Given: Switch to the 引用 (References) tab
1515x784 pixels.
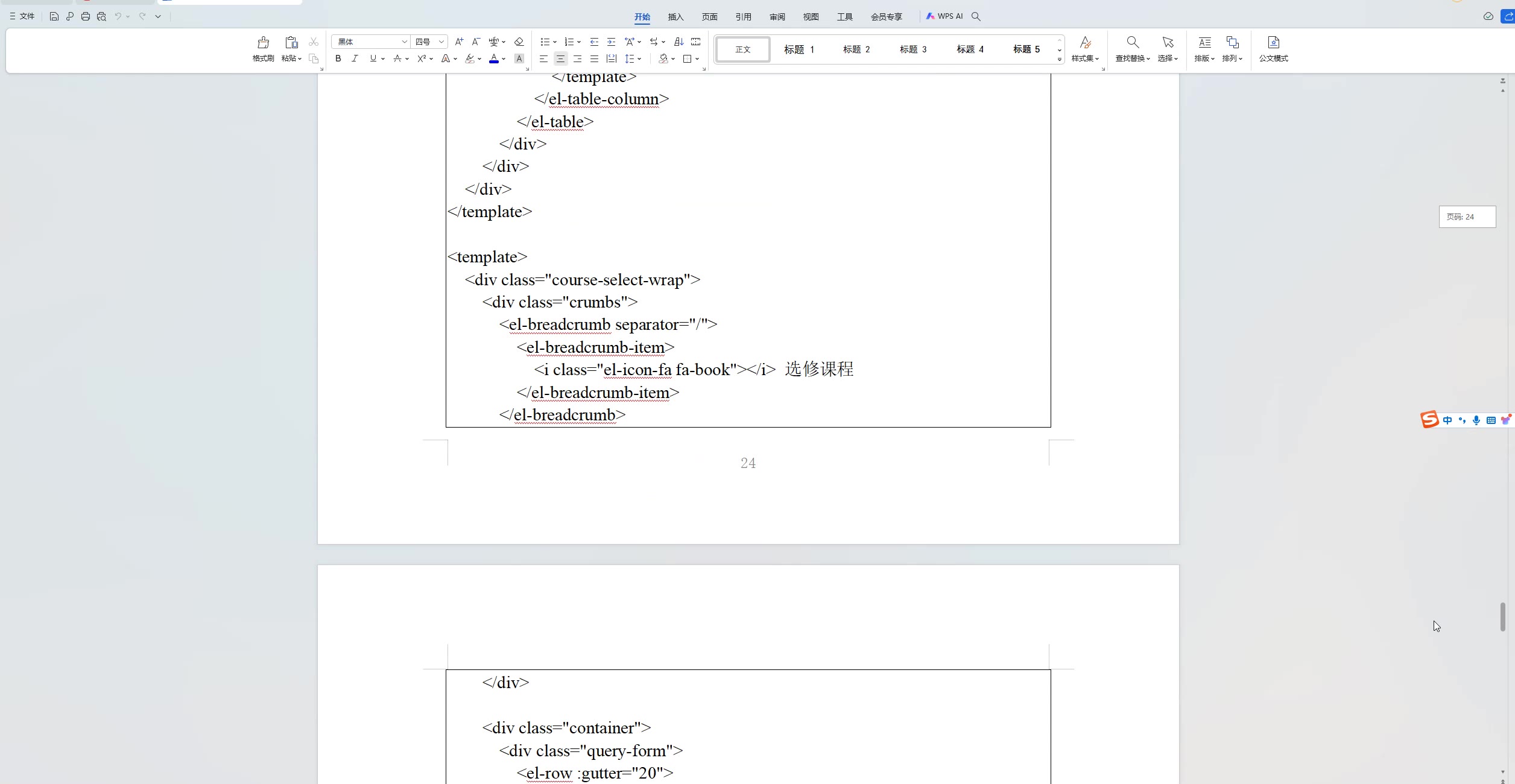Looking at the screenshot, I should [743, 17].
